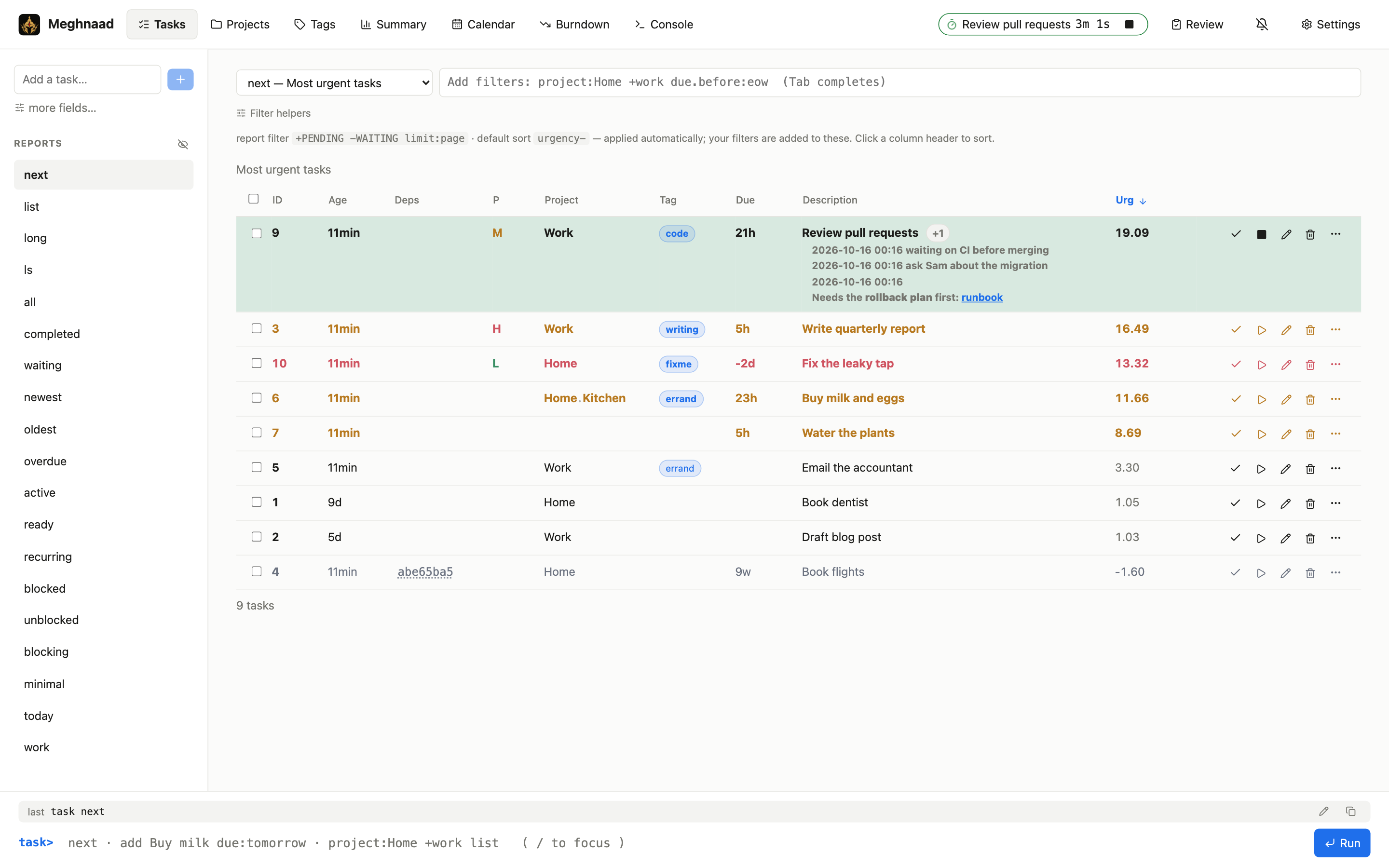Open the runbook link in annotations
The image size is (1389, 868).
click(x=982, y=298)
